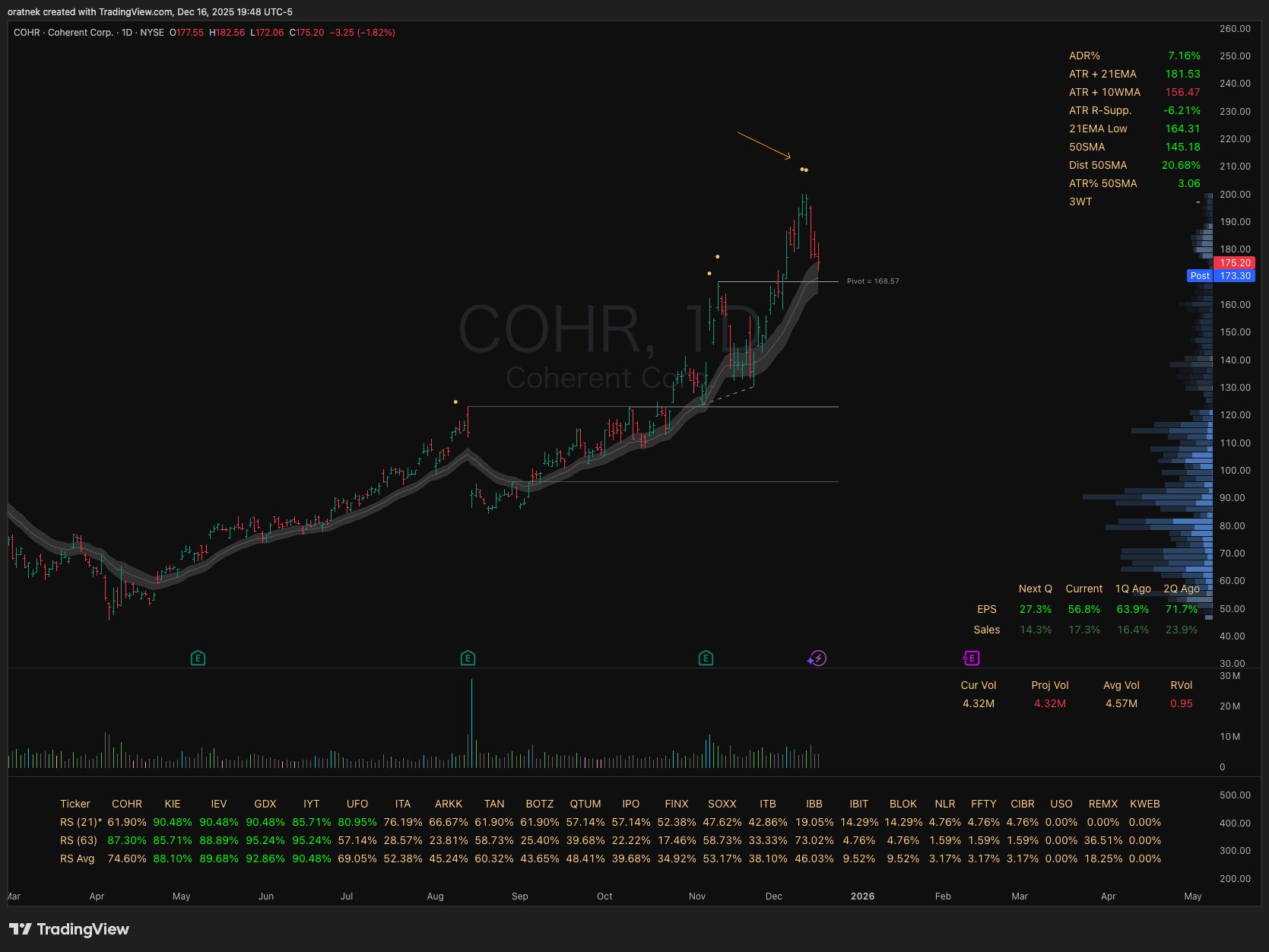Open the purple upcoming earnings marker
The width and height of the screenshot is (1269, 952).
(971, 658)
